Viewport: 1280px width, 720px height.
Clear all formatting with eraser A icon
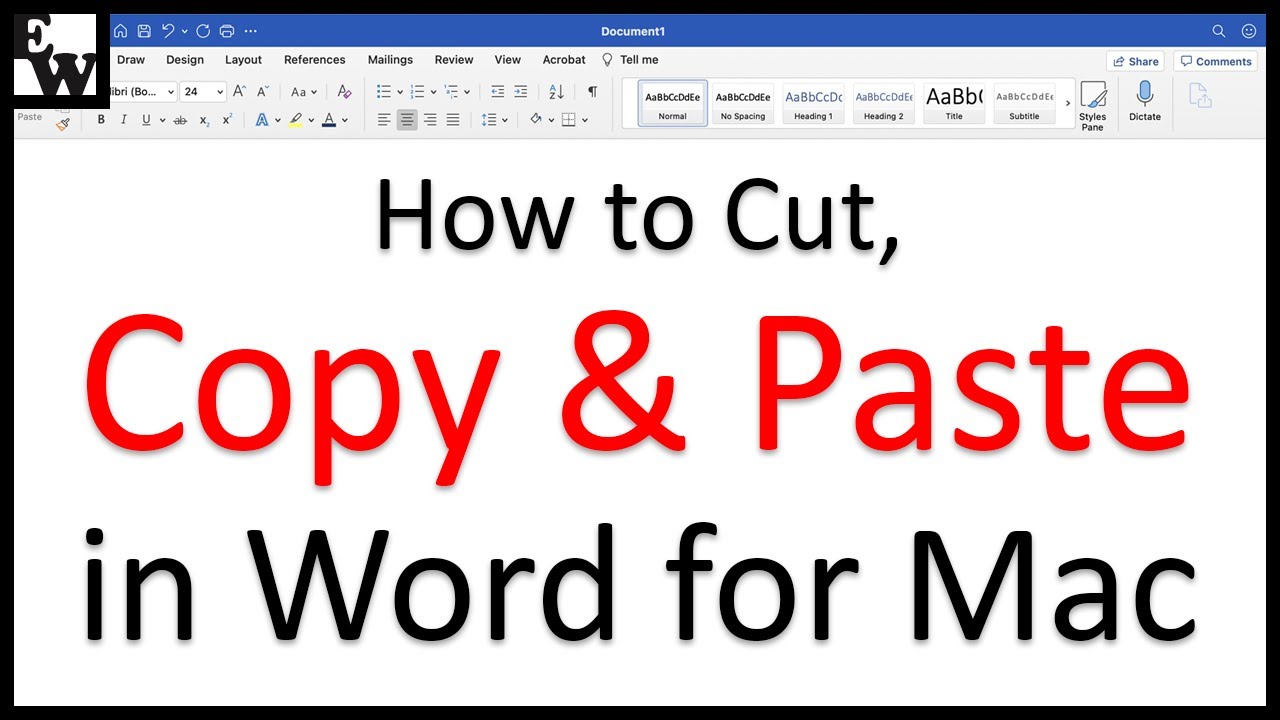pyautogui.click(x=344, y=92)
